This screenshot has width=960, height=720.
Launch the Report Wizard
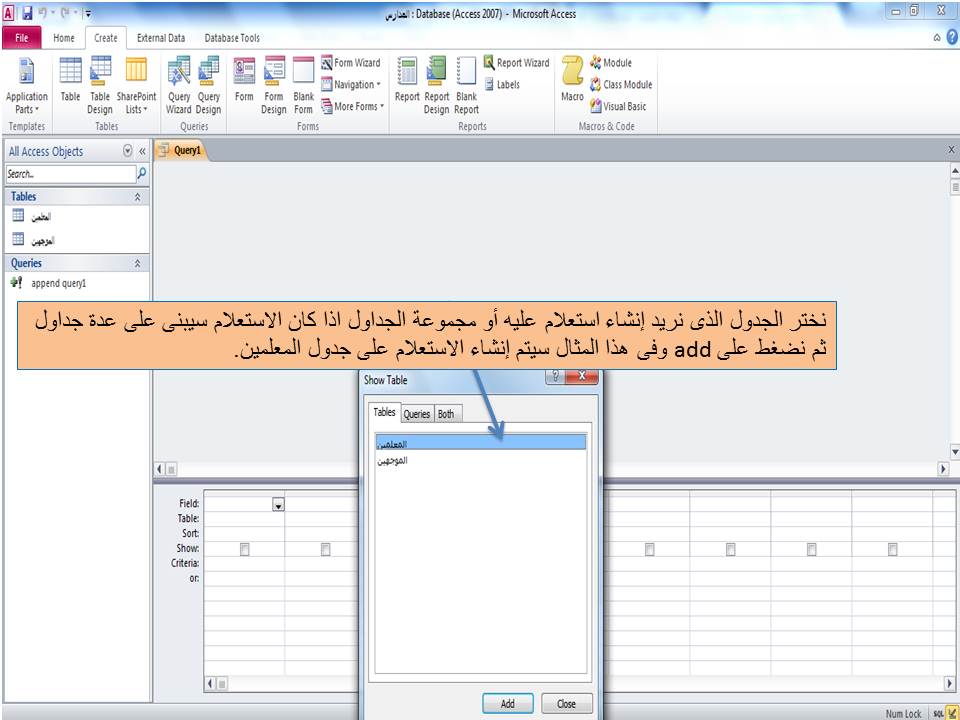517,62
